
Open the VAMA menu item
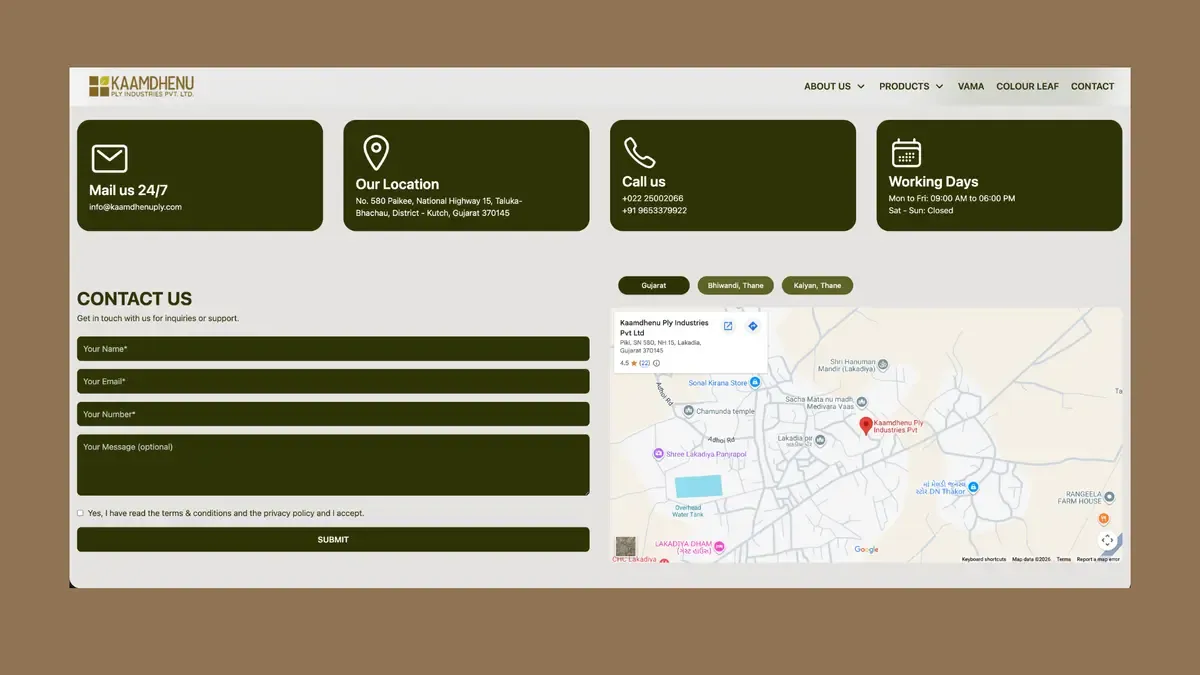pyautogui.click(x=970, y=87)
